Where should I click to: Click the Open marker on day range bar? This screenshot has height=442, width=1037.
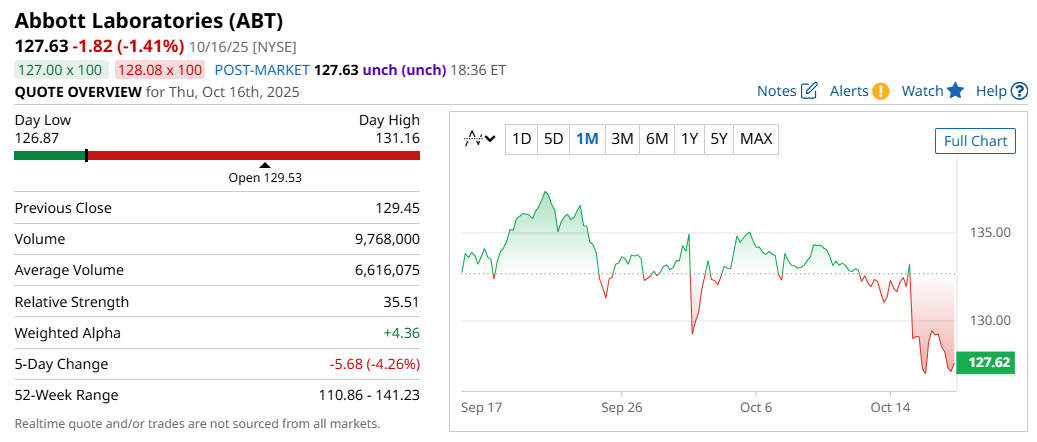tap(264, 166)
